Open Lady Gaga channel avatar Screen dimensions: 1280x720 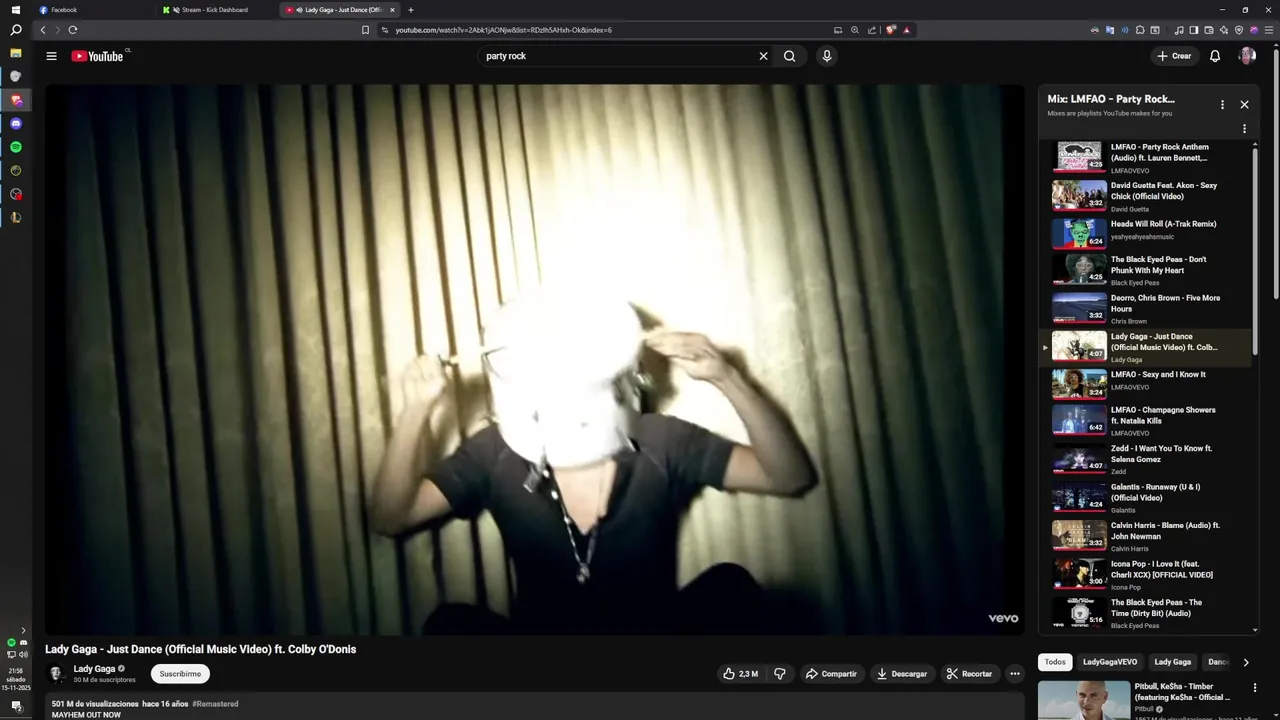coord(57,674)
